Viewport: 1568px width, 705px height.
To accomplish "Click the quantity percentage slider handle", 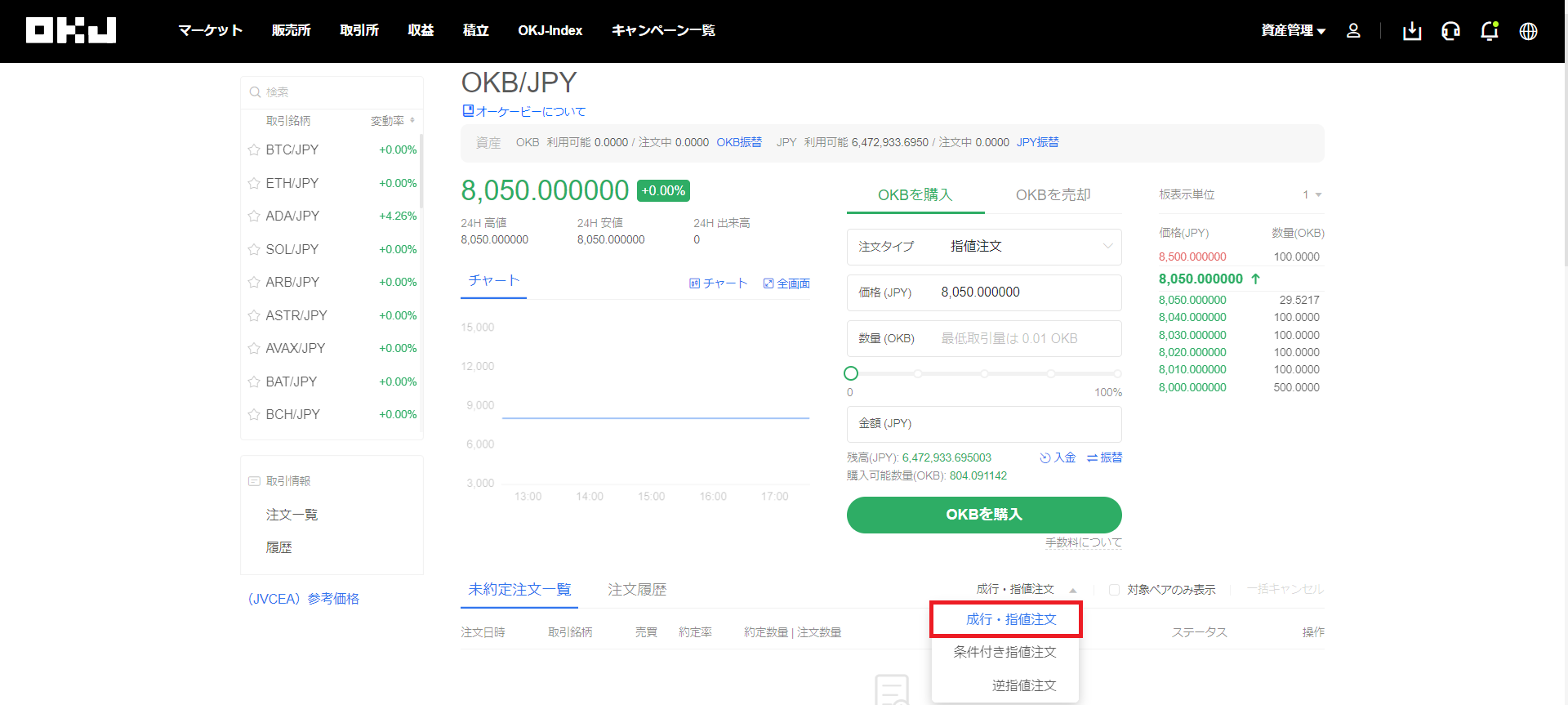I will [851, 373].
